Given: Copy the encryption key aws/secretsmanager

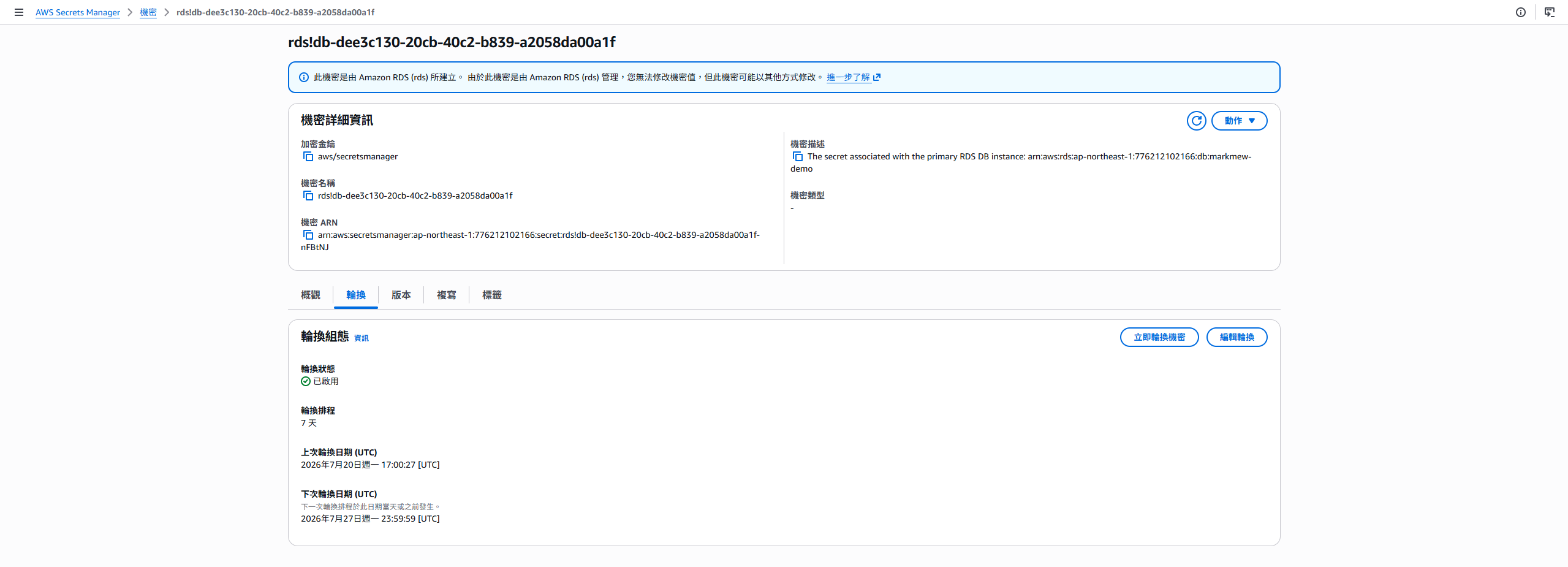Looking at the screenshot, I should pos(308,157).
